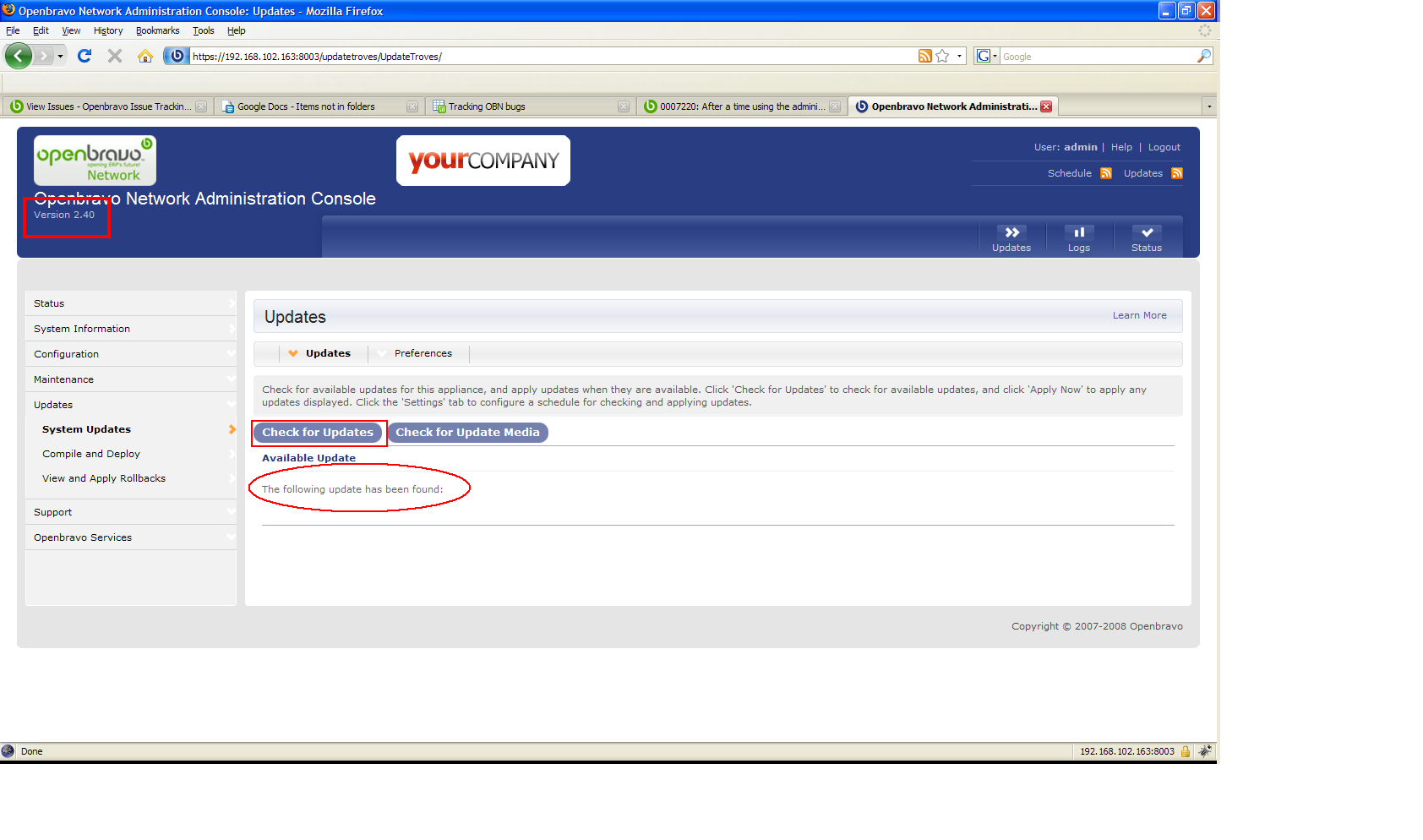Open the Bookmarks menu
This screenshot has height=840, width=1423.
click(158, 30)
